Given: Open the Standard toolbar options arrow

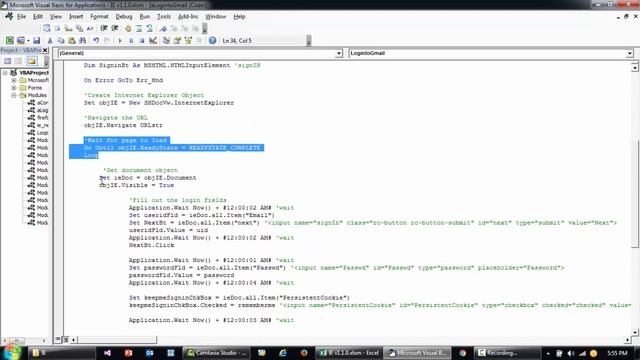Looking at the screenshot, I should click(309, 40).
